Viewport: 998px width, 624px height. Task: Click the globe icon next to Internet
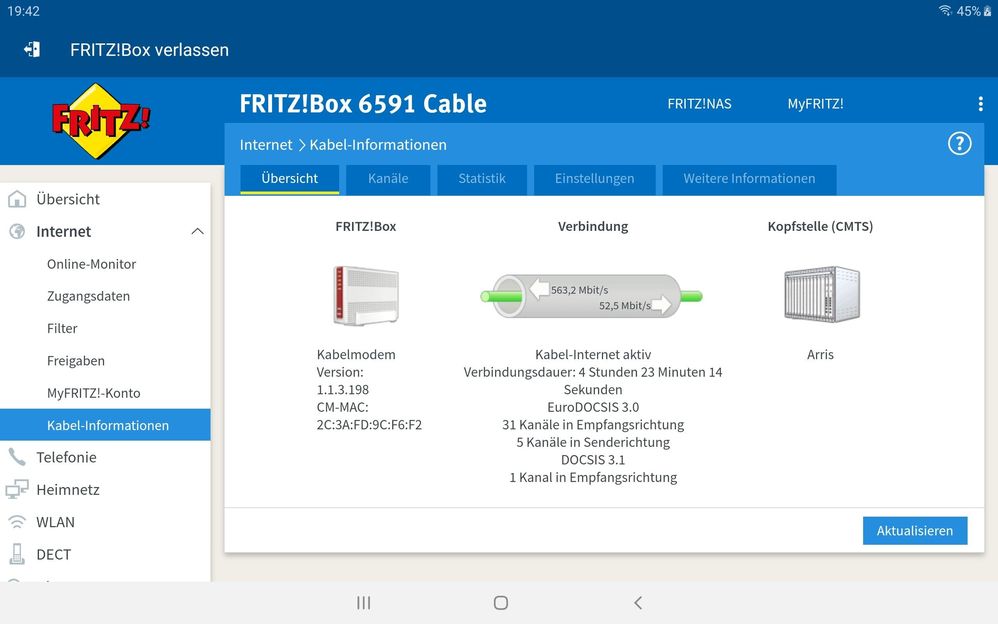[17, 231]
